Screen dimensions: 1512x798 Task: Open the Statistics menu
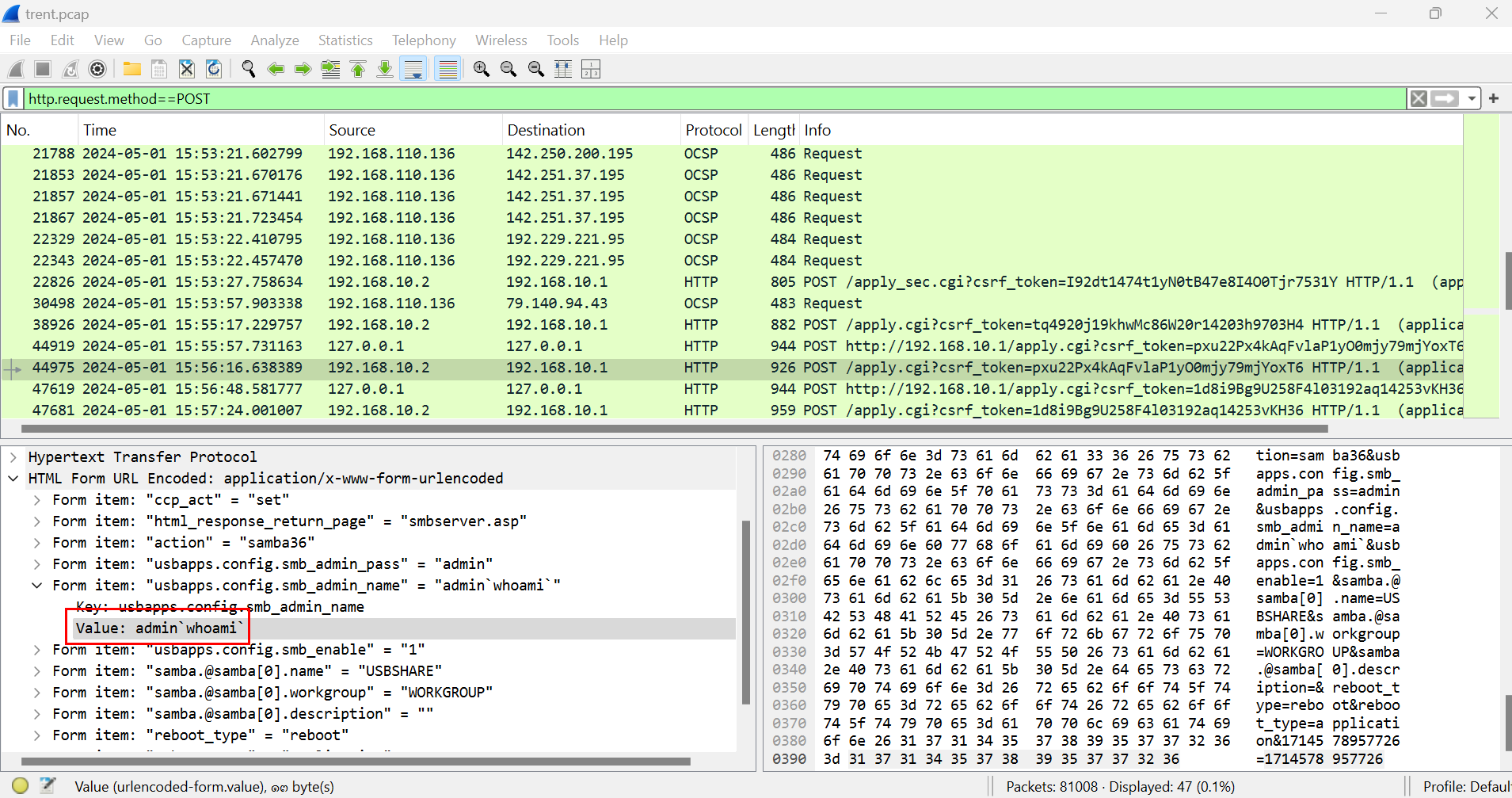click(x=345, y=40)
